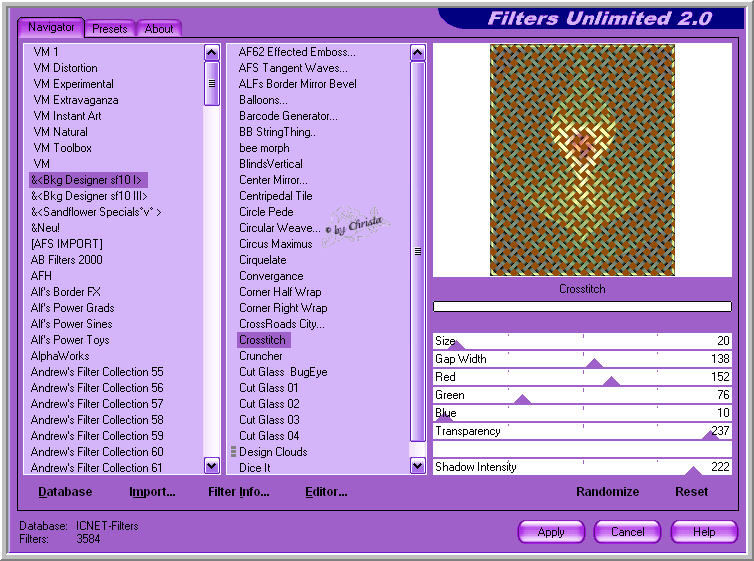The image size is (754, 561).
Task: Open the About tab
Action: [x=159, y=29]
